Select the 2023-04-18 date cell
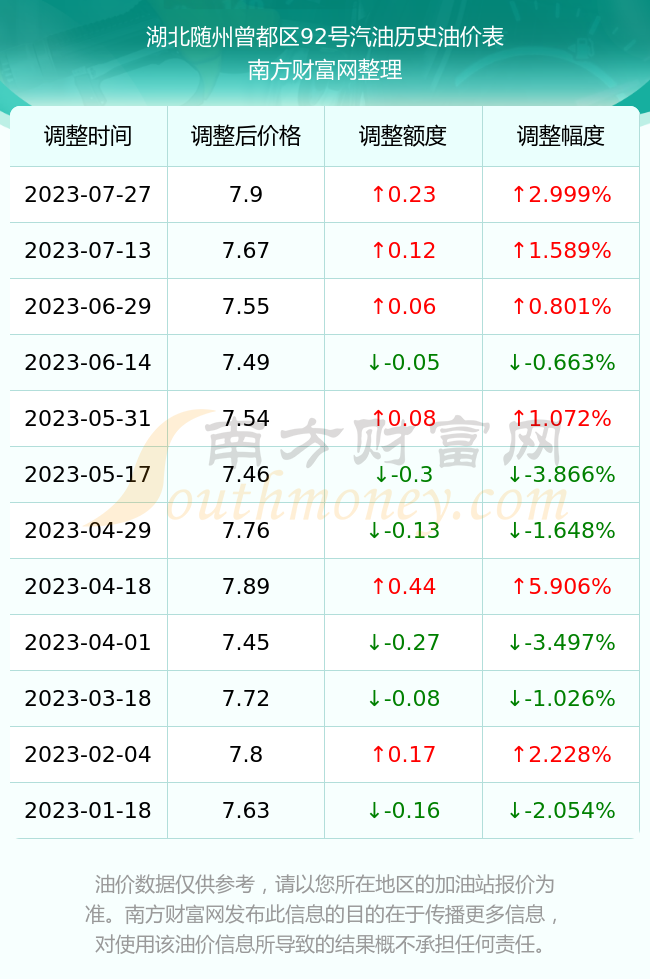650x980 pixels. [88, 586]
